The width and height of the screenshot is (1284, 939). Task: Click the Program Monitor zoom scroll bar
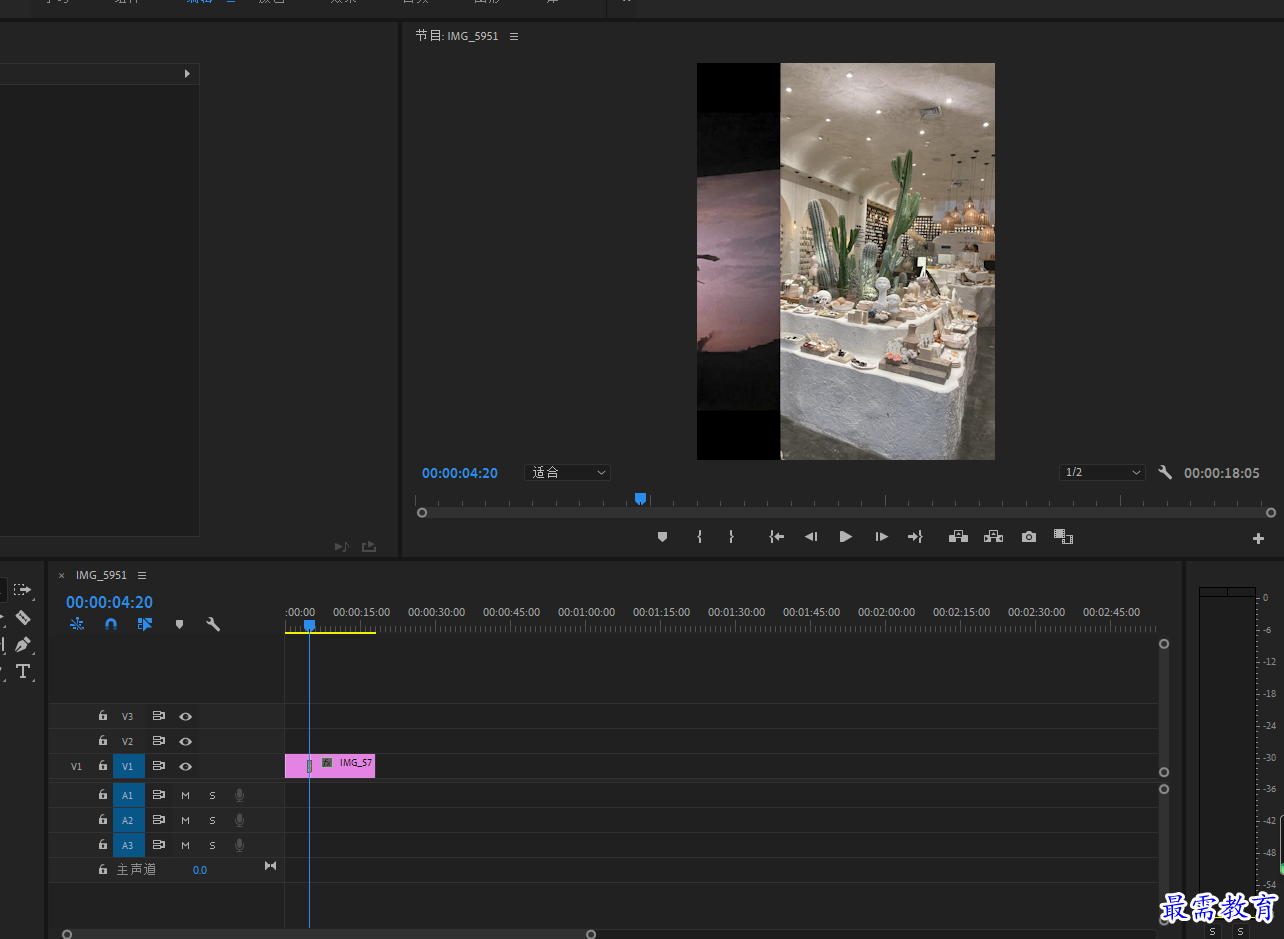(x=846, y=512)
